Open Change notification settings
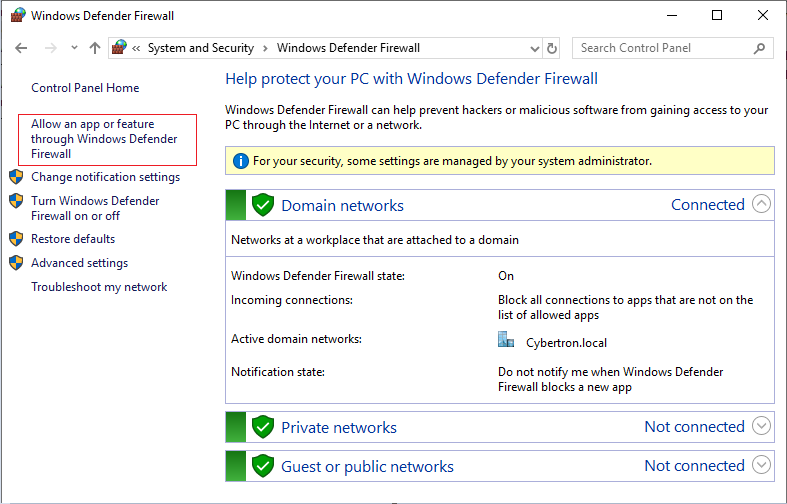This screenshot has width=787, height=504. pyautogui.click(x=105, y=177)
